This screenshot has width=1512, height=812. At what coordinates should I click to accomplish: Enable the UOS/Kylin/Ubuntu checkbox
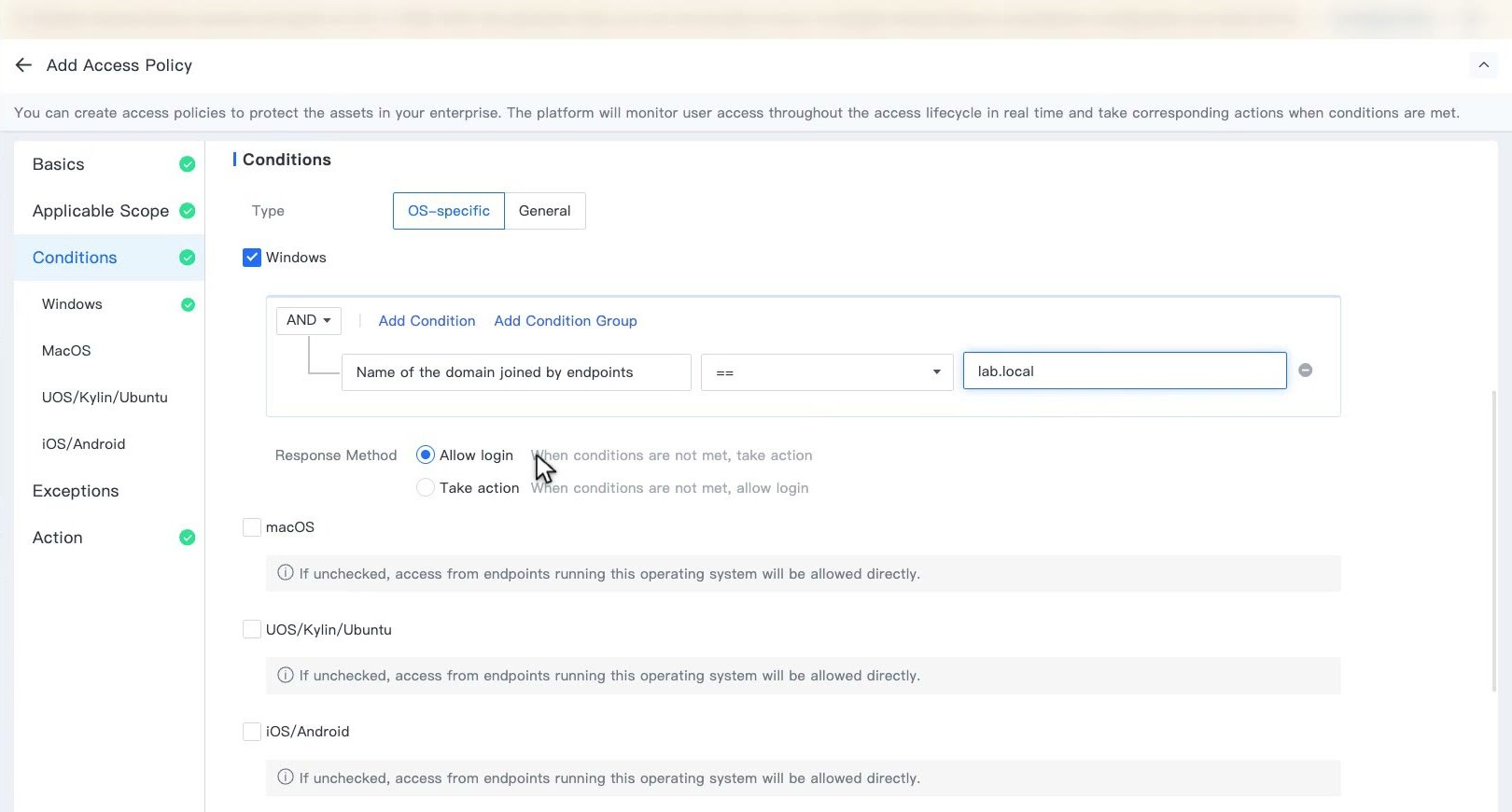[252, 629]
